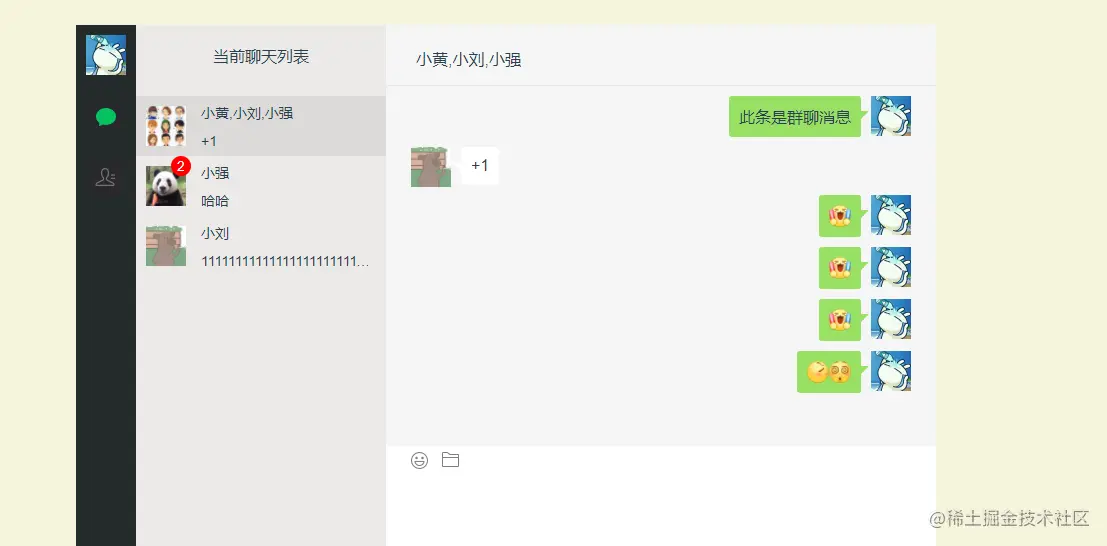Open the emoji smiley picker
1107x546 pixels.
pos(419,461)
